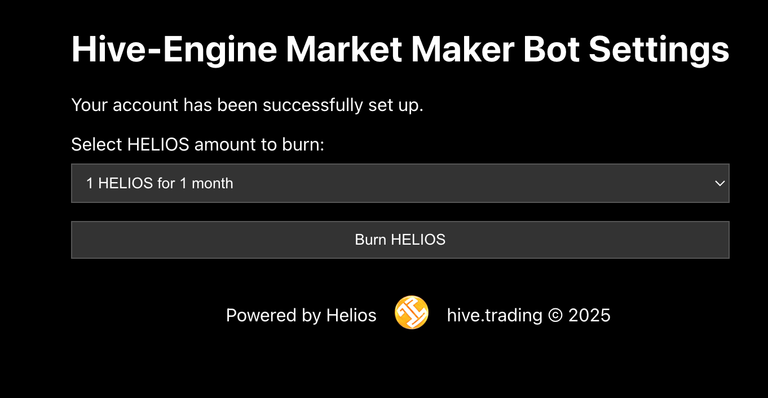This screenshot has height=398, width=768.
Task: Click the 'Select HELIOS amount to burn' label
Action: click(198, 144)
